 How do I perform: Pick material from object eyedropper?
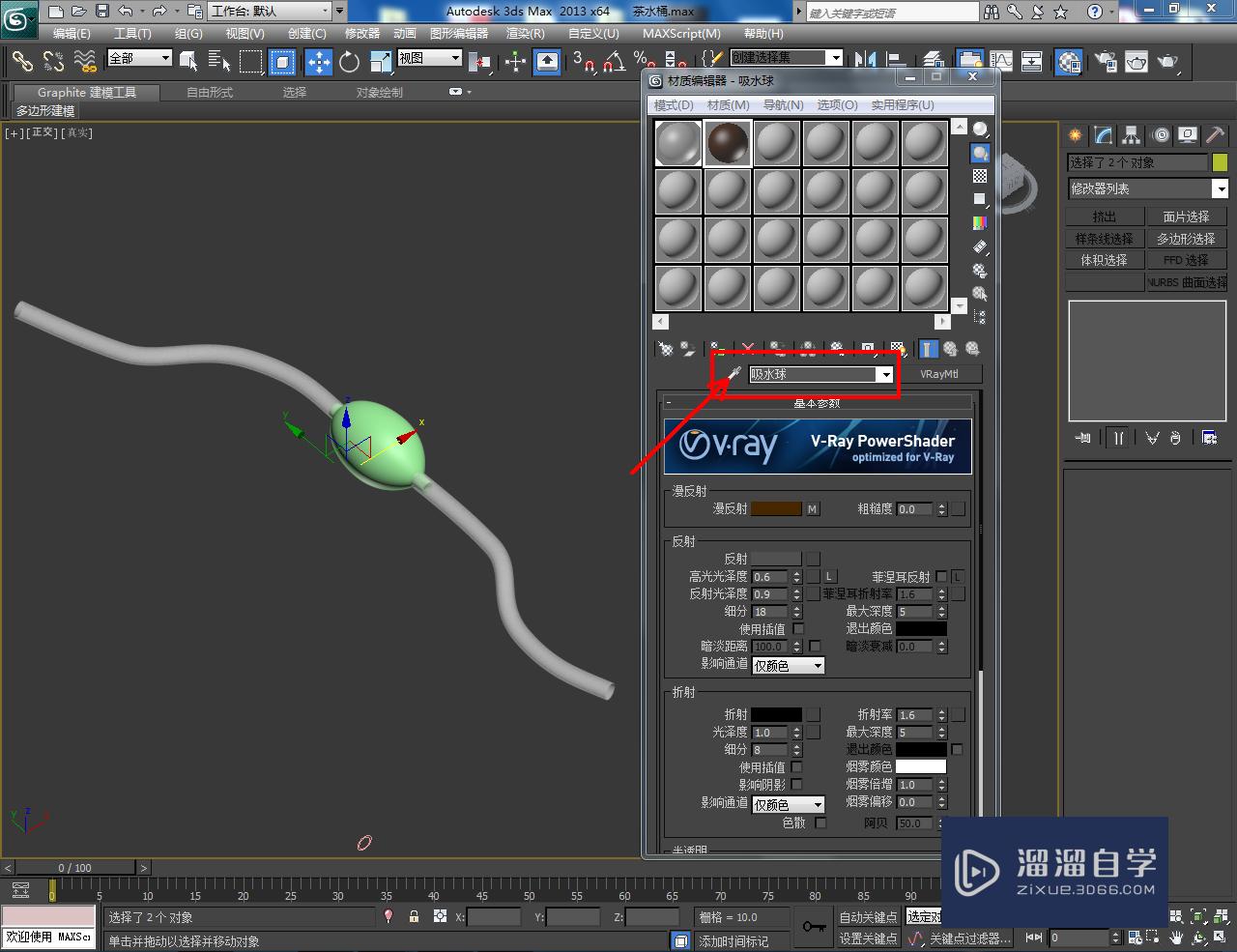pos(734,374)
